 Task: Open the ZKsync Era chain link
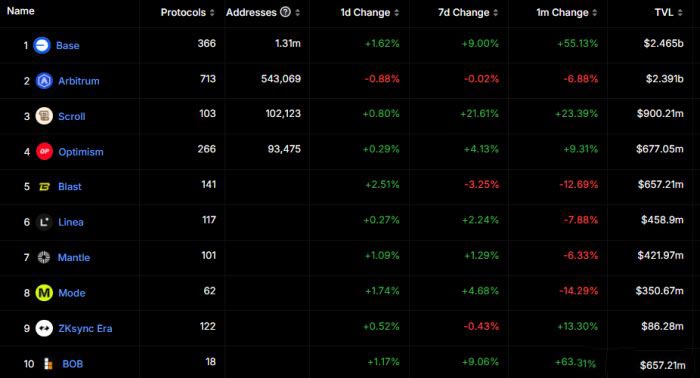(85, 328)
